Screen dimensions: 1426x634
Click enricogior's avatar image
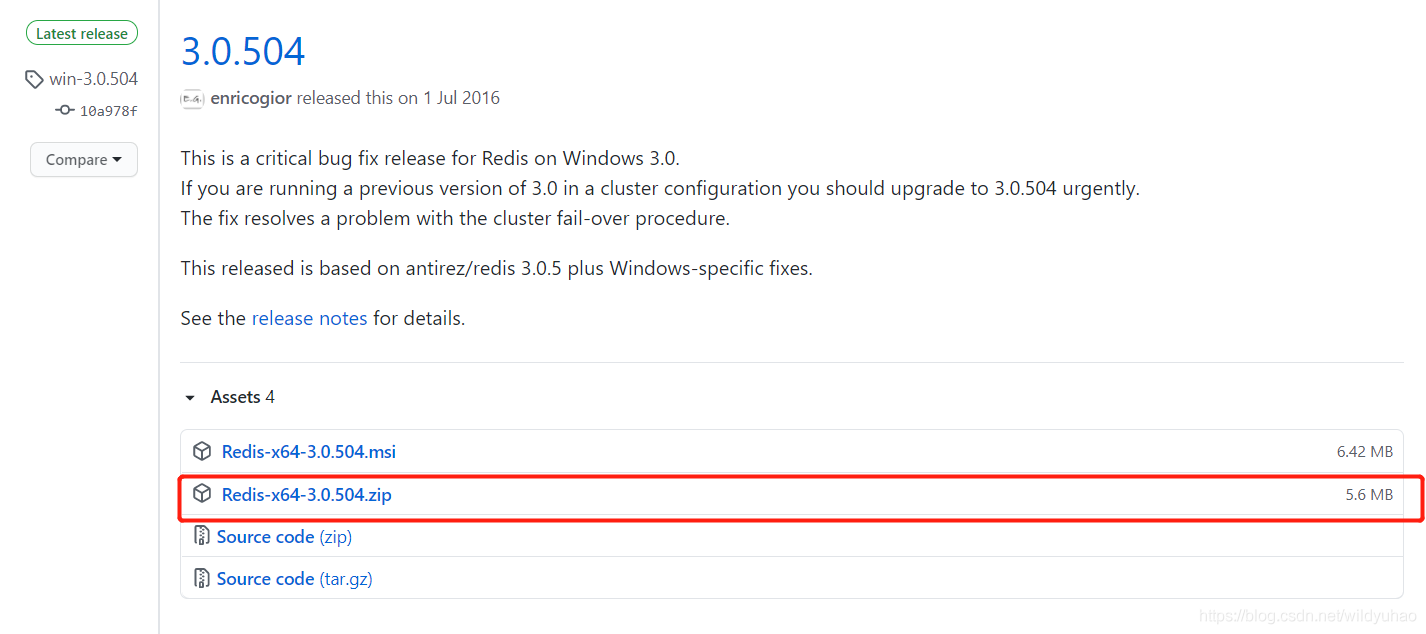(192, 99)
